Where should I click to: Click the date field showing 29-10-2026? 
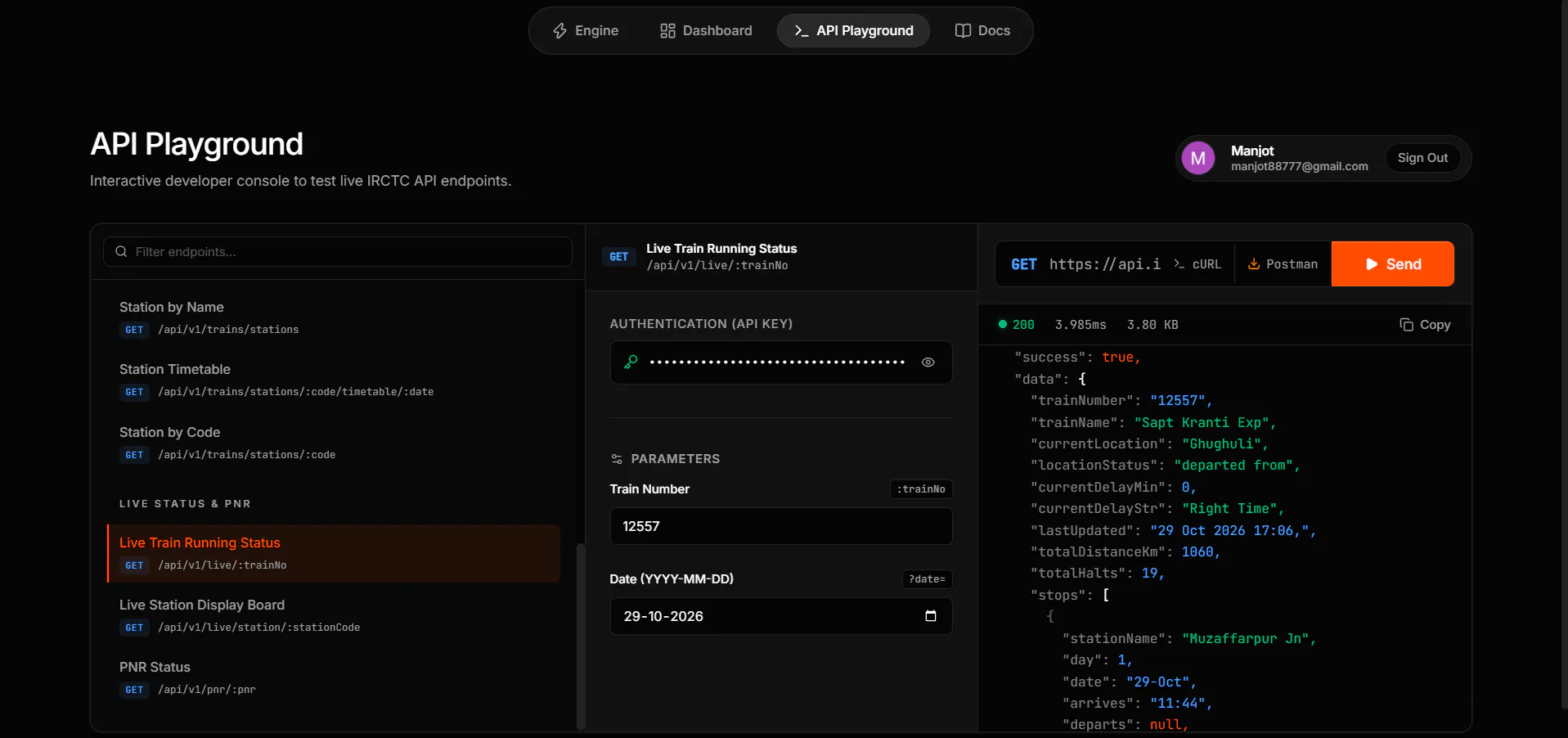tap(781, 616)
